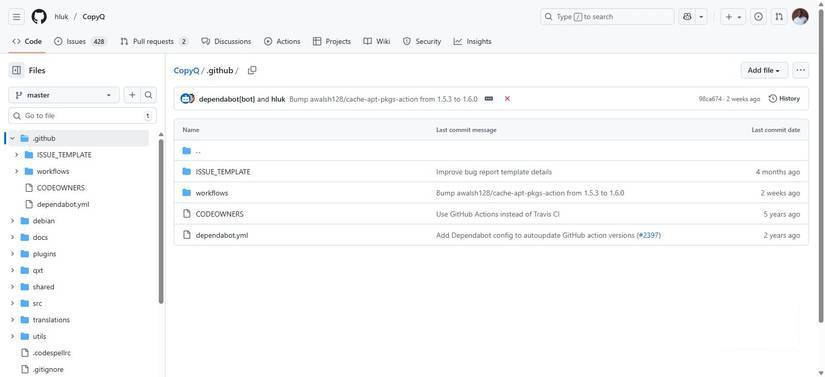Click the add file plus icon in sidebar
The image size is (825, 377).
pos(132,95)
